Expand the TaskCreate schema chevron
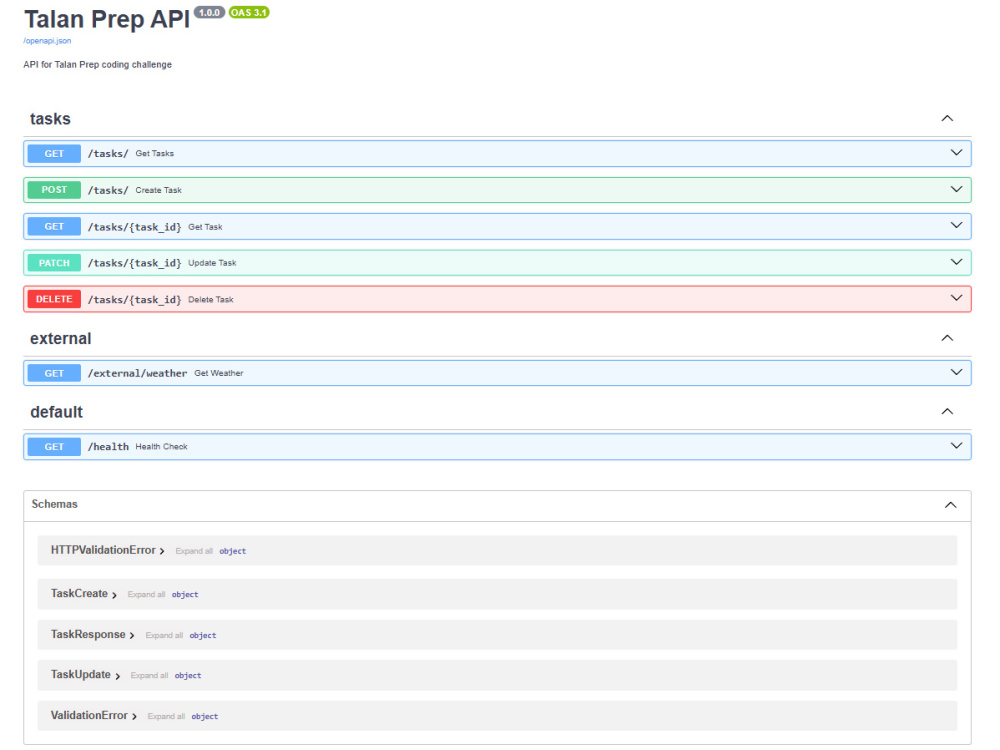 114,595
